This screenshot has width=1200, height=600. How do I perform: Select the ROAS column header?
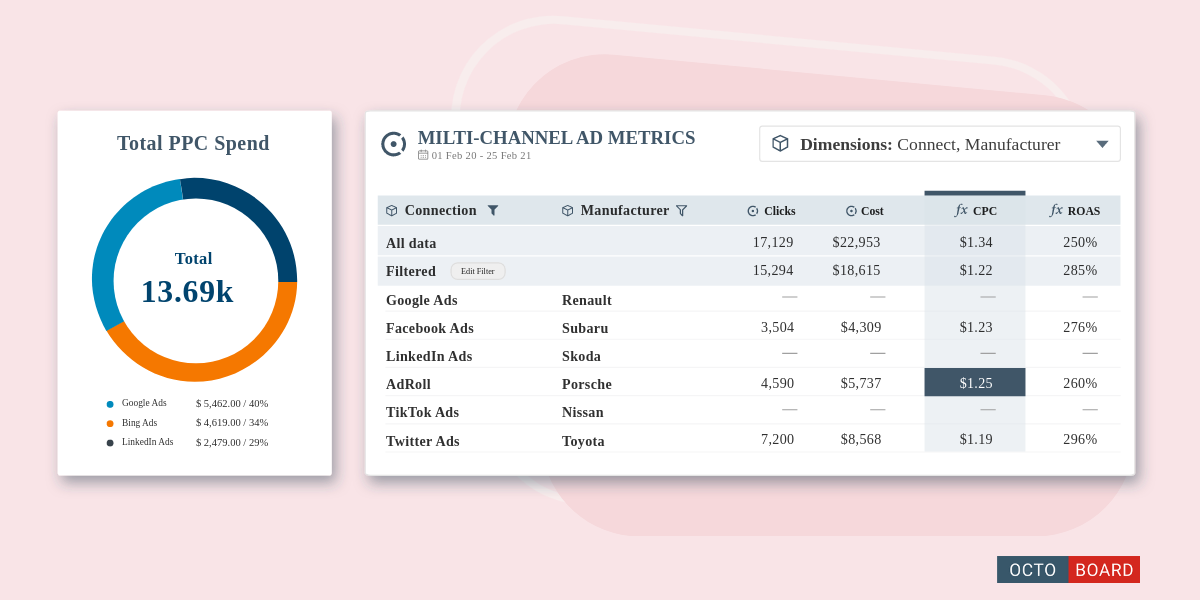(x=1084, y=211)
